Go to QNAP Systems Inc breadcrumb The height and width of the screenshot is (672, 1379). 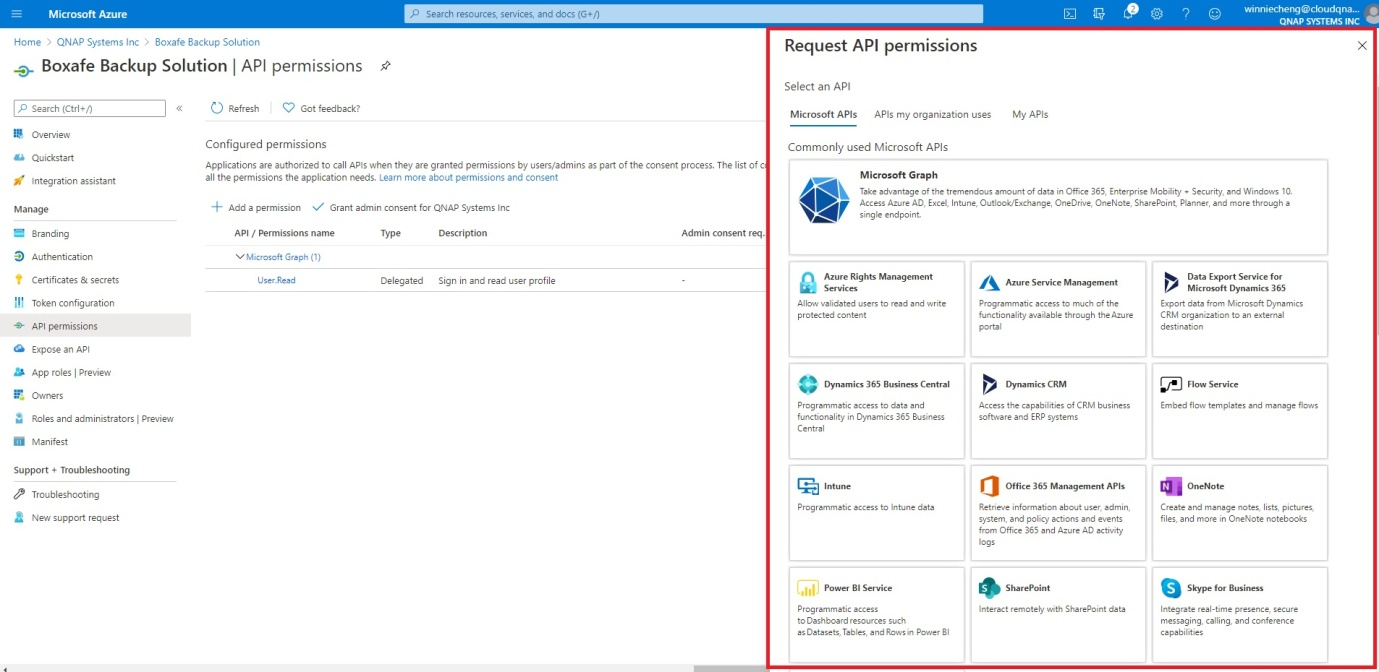(x=98, y=42)
